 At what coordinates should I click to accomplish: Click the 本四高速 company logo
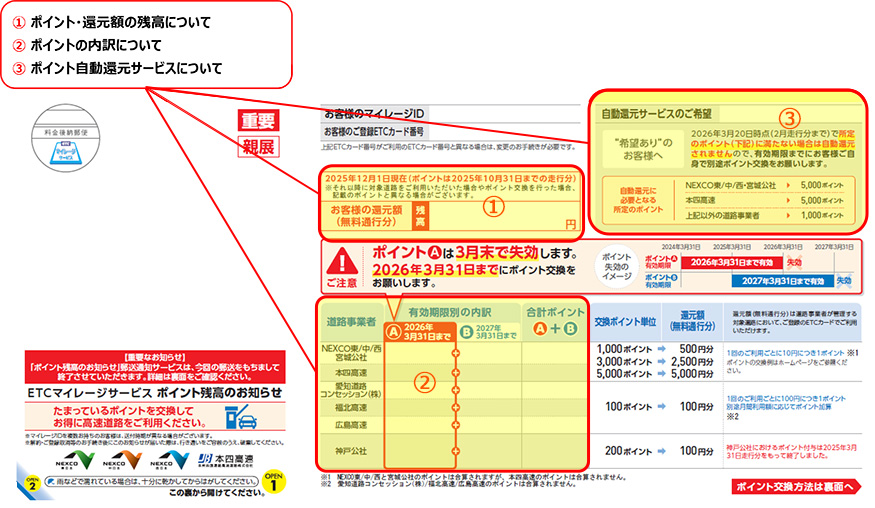tap(225, 459)
